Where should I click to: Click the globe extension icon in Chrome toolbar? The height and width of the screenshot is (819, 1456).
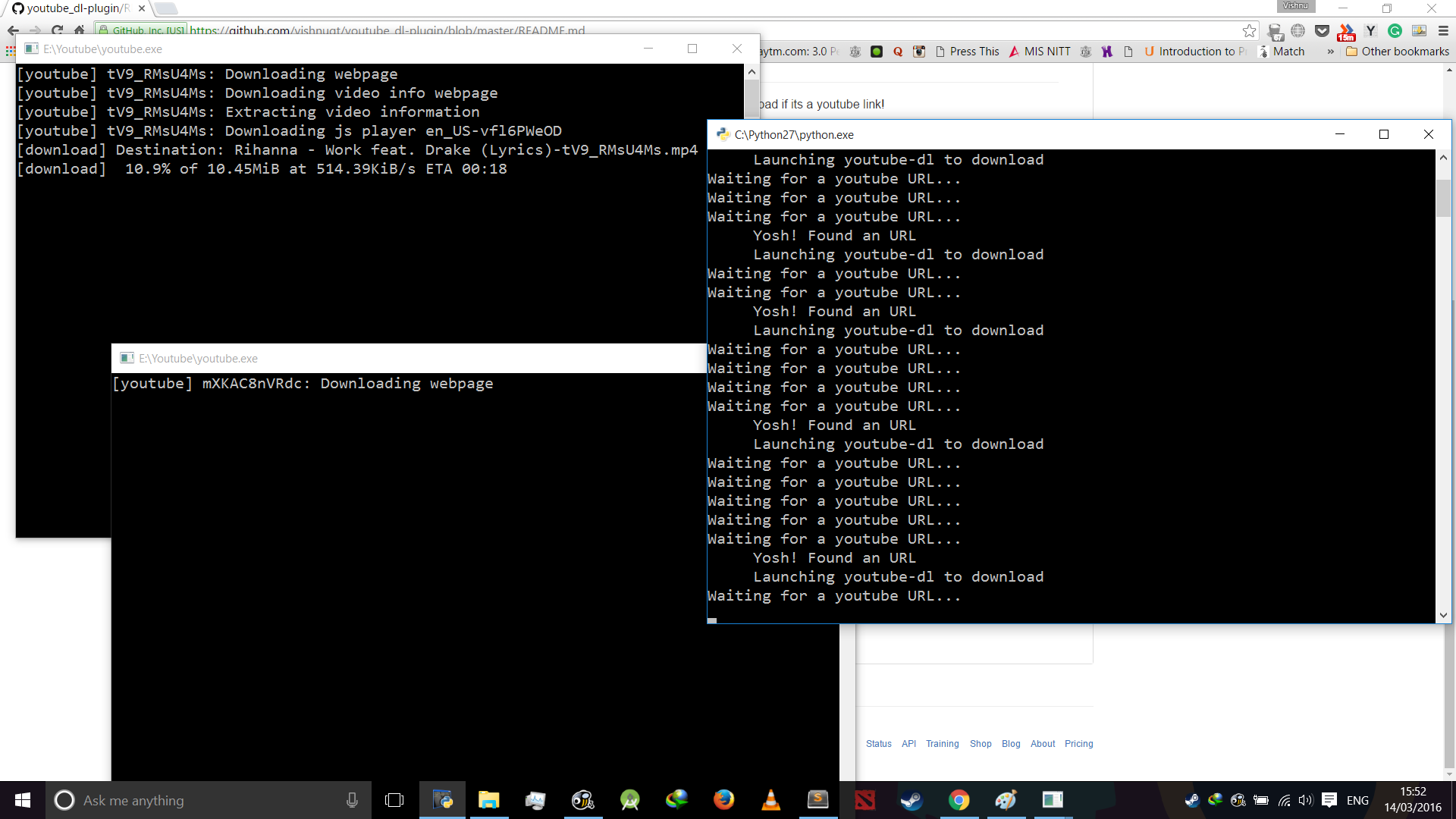(1298, 30)
